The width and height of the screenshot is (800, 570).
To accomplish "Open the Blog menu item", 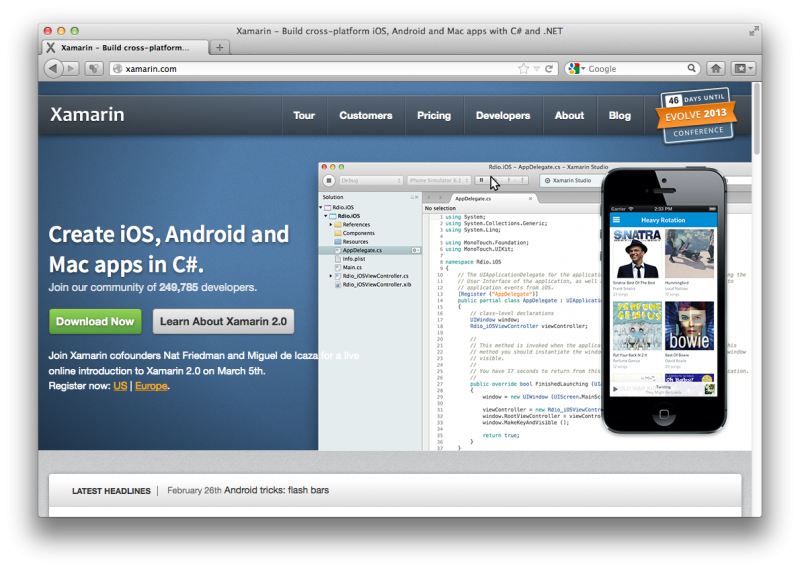I will click(x=619, y=116).
